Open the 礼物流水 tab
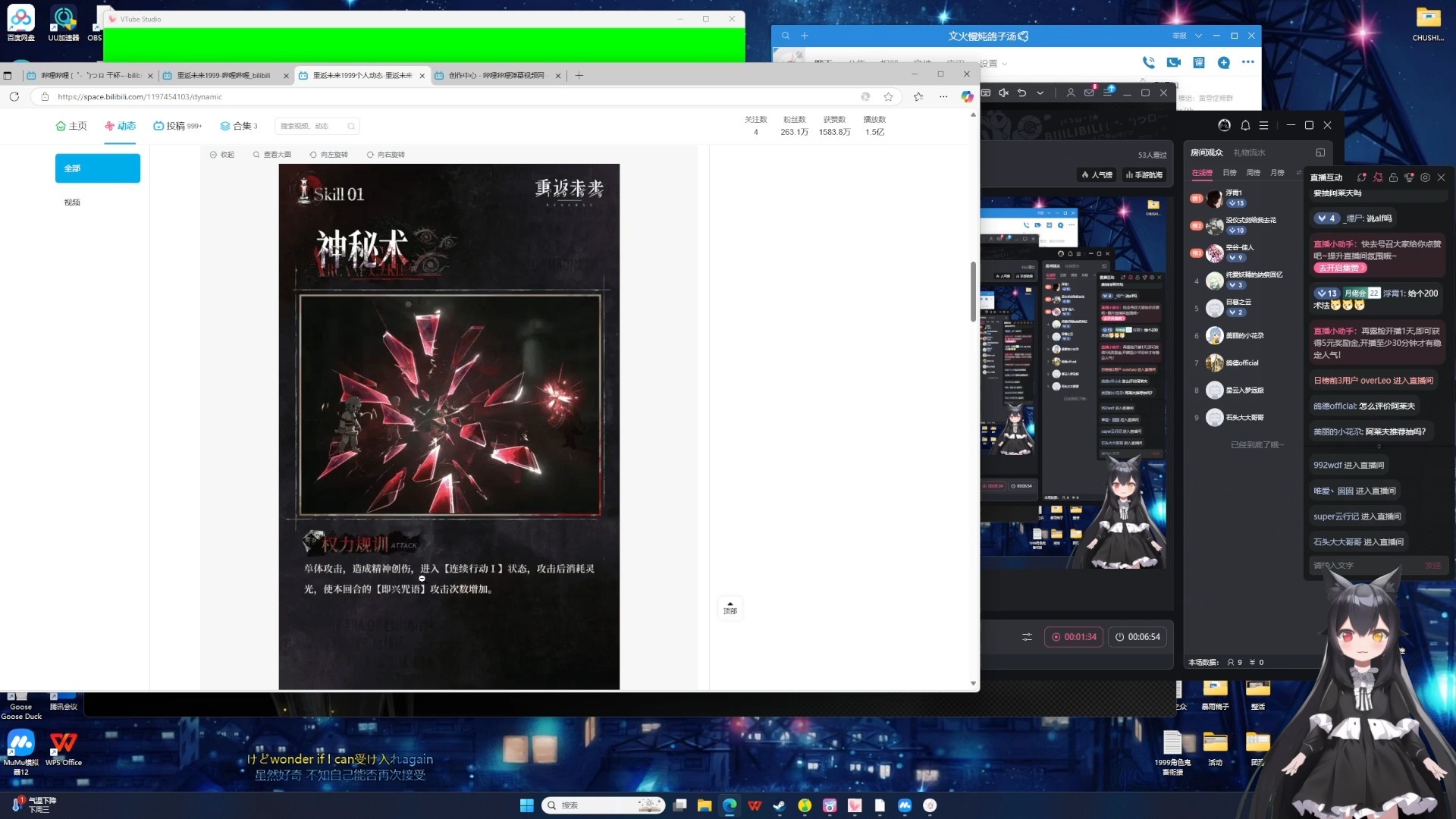The width and height of the screenshot is (1456, 819). [x=1249, y=152]
